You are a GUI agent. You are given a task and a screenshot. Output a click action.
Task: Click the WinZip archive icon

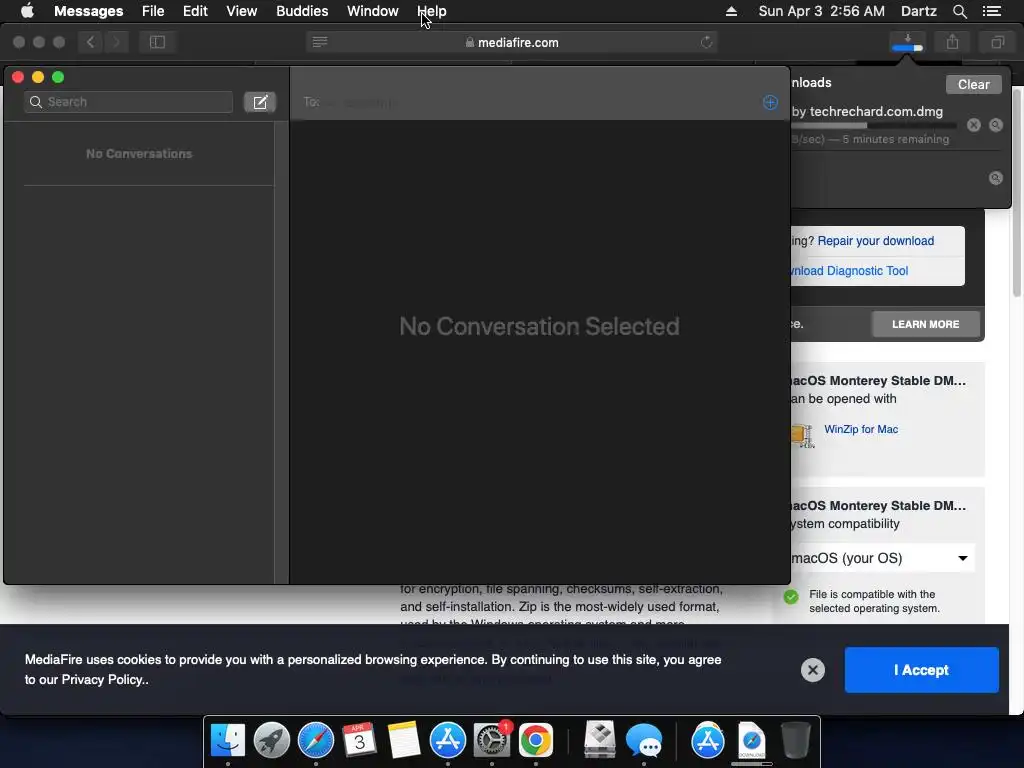803,435
